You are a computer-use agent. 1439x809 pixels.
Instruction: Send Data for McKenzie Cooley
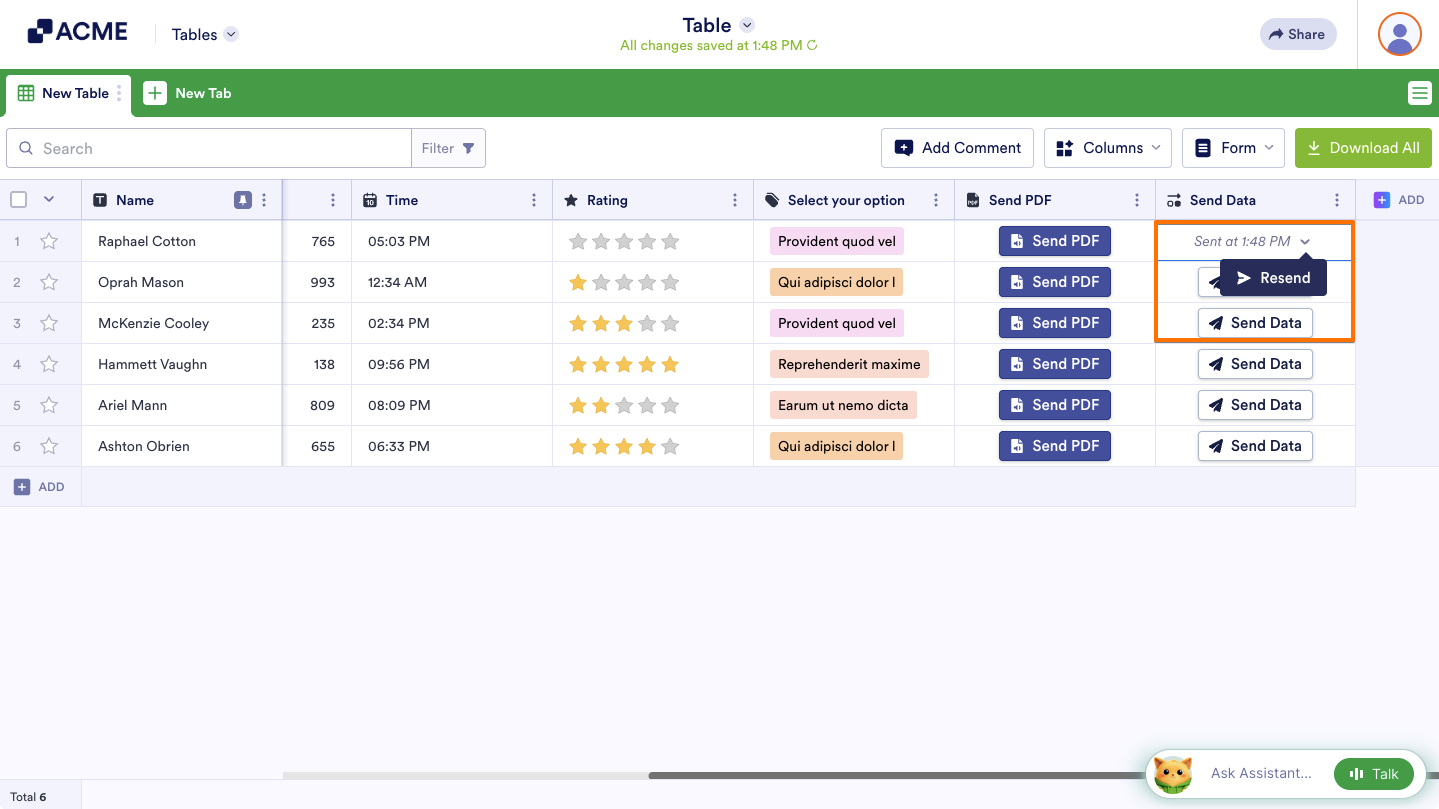coord(1255,323)
